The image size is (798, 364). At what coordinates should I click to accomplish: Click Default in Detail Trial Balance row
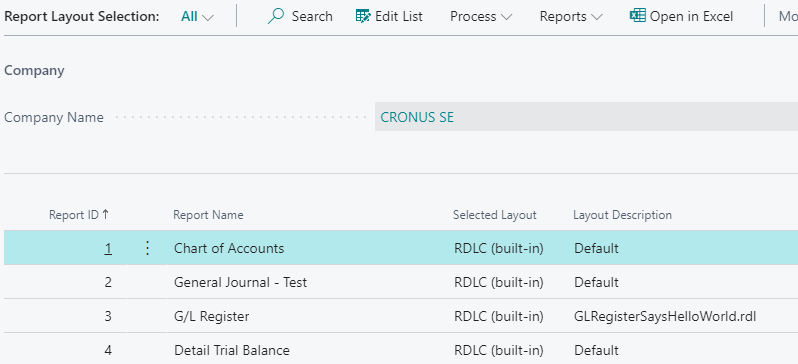[x=596, y=350]
